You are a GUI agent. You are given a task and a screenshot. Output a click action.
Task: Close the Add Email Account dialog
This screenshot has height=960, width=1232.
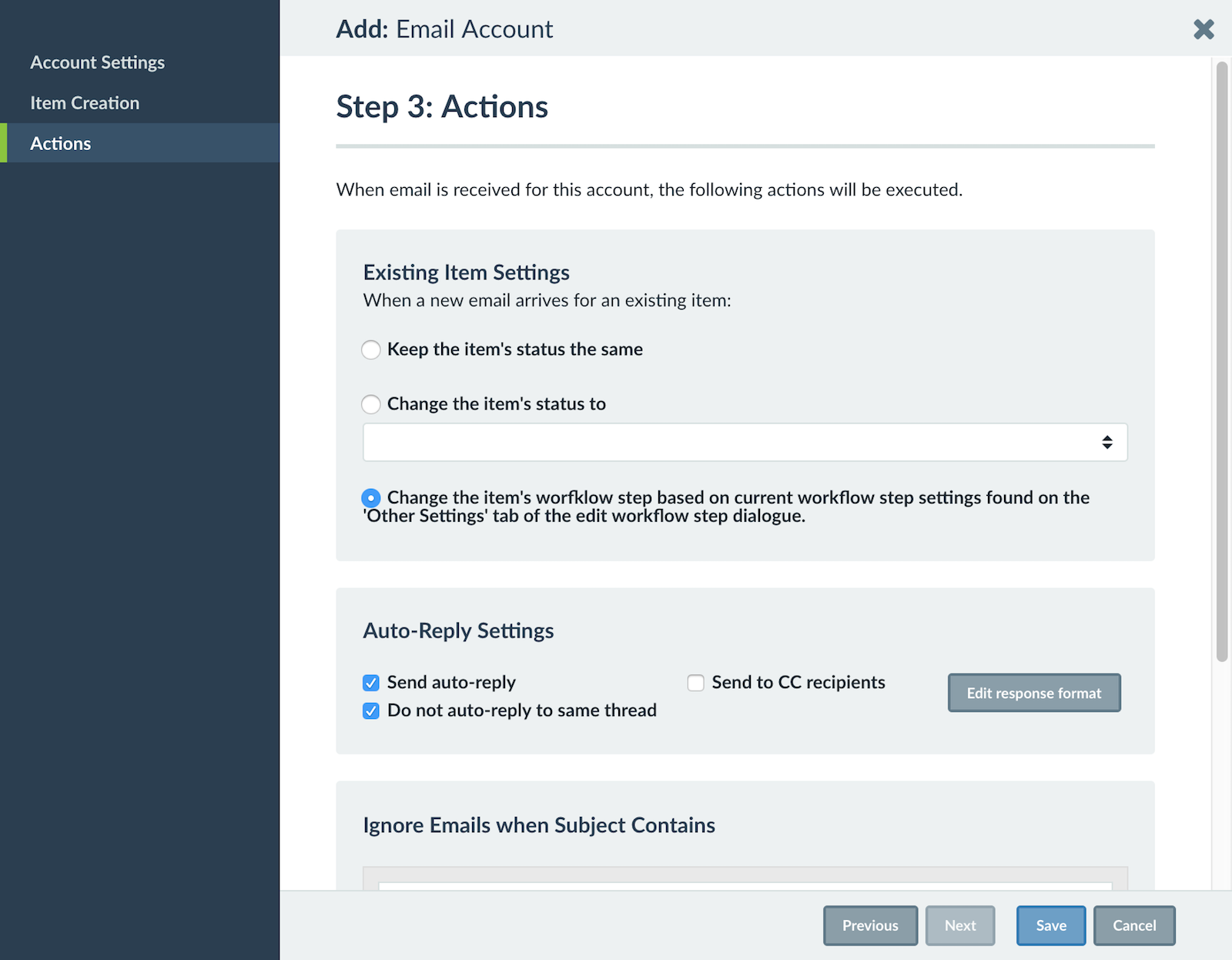[1203, 29]
